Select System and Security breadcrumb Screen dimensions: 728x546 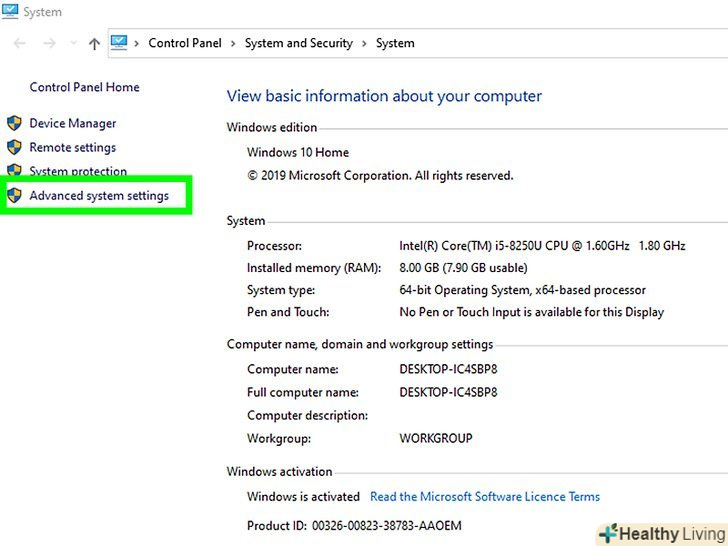[299, 43]
